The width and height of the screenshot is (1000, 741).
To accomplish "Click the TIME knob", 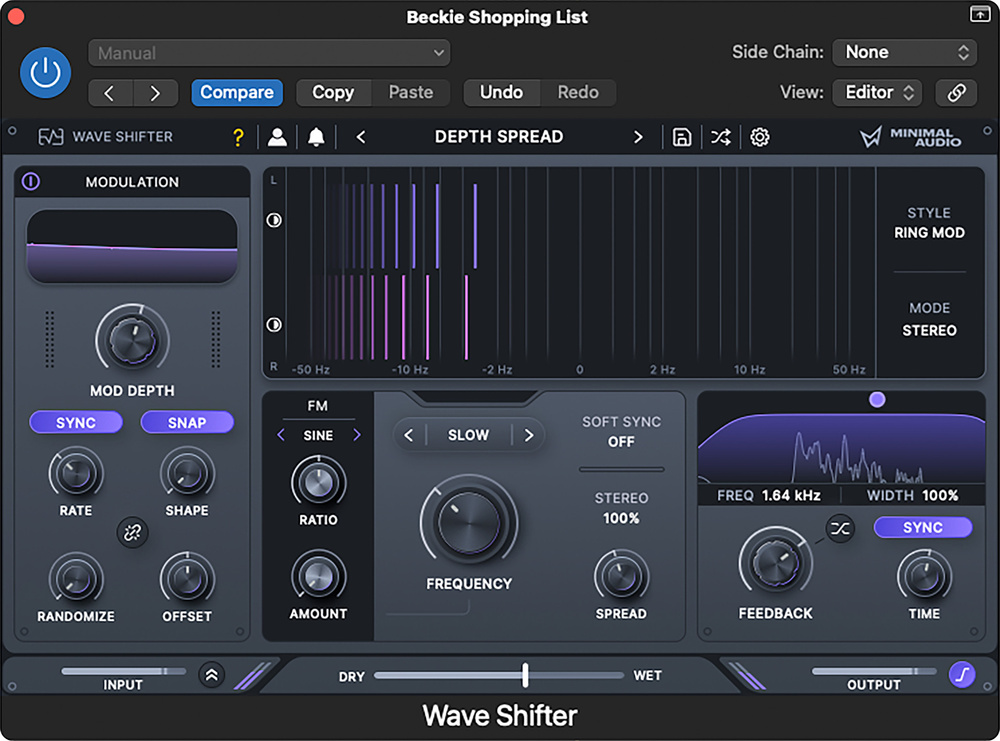I will (x=924, y=576).
